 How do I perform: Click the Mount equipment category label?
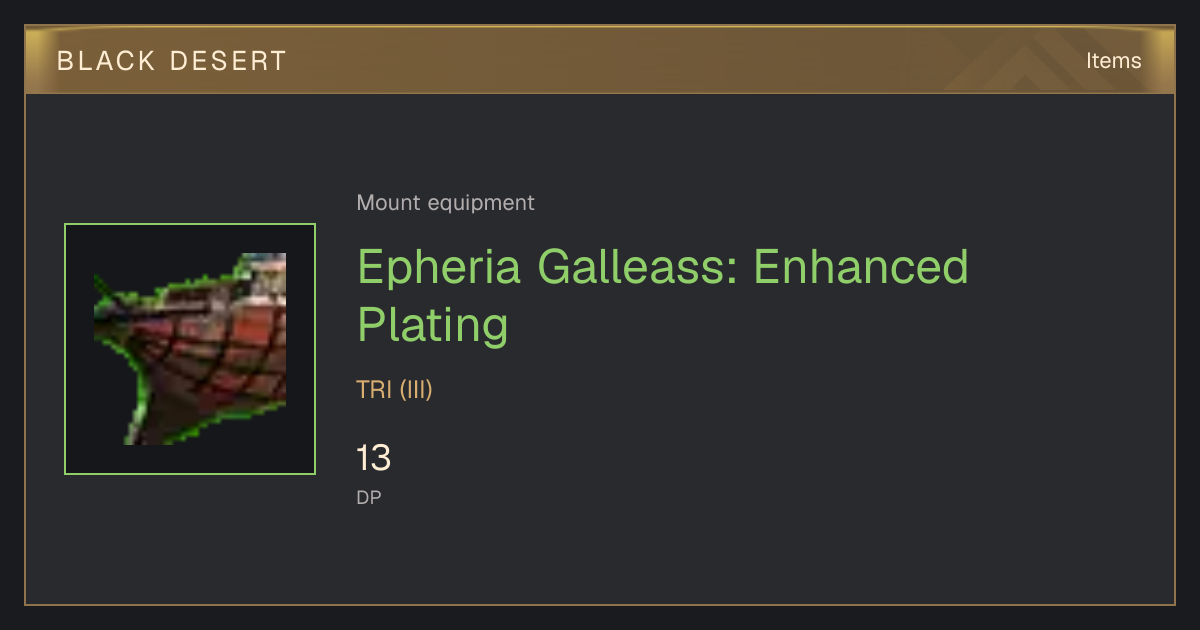[x=445, y=203]
